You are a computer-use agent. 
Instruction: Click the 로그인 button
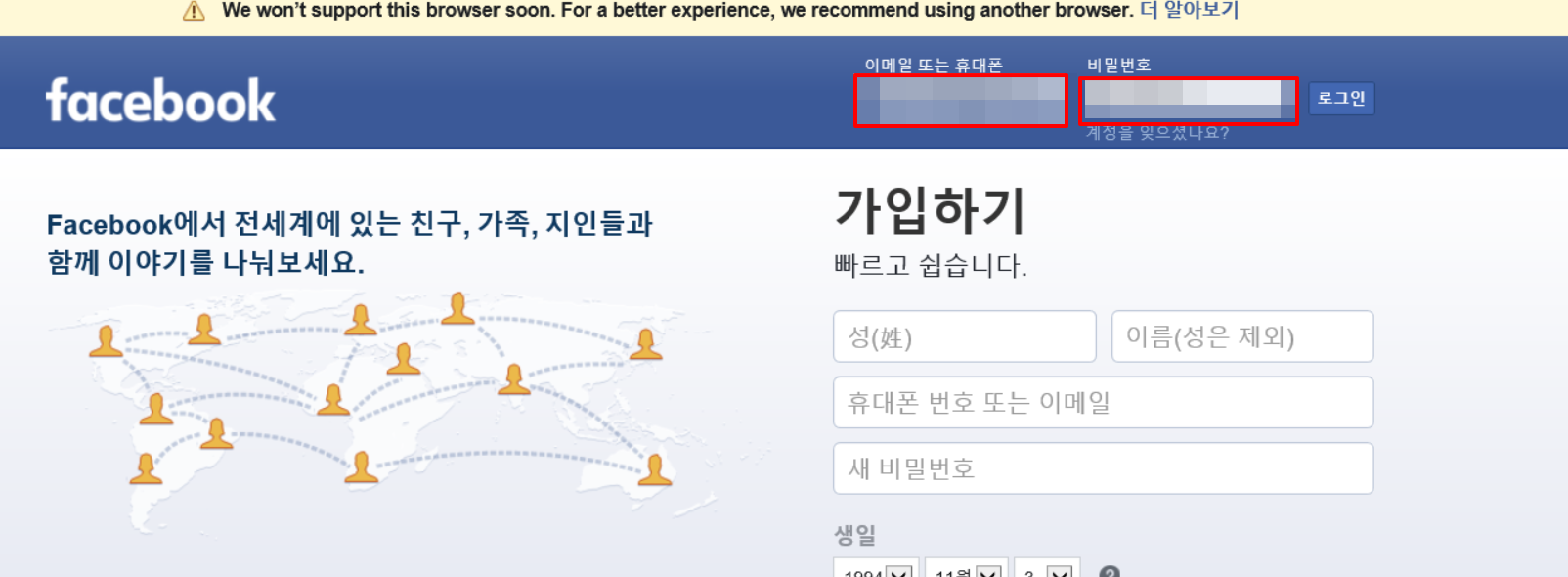click(x=1341, y=98)
